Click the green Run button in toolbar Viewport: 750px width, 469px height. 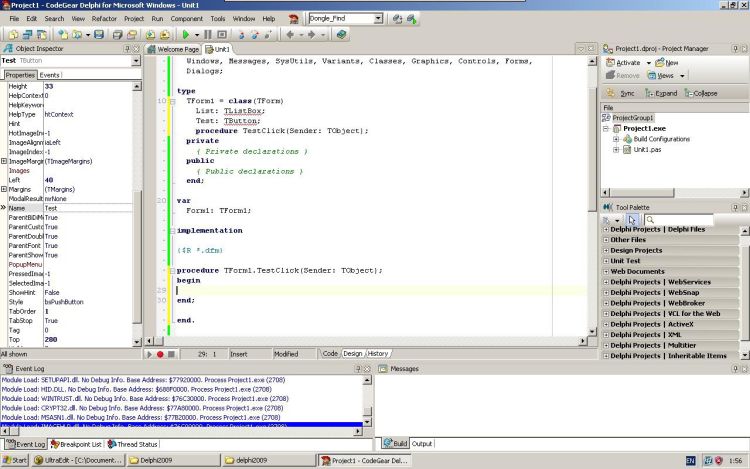(x=186, y=34)
